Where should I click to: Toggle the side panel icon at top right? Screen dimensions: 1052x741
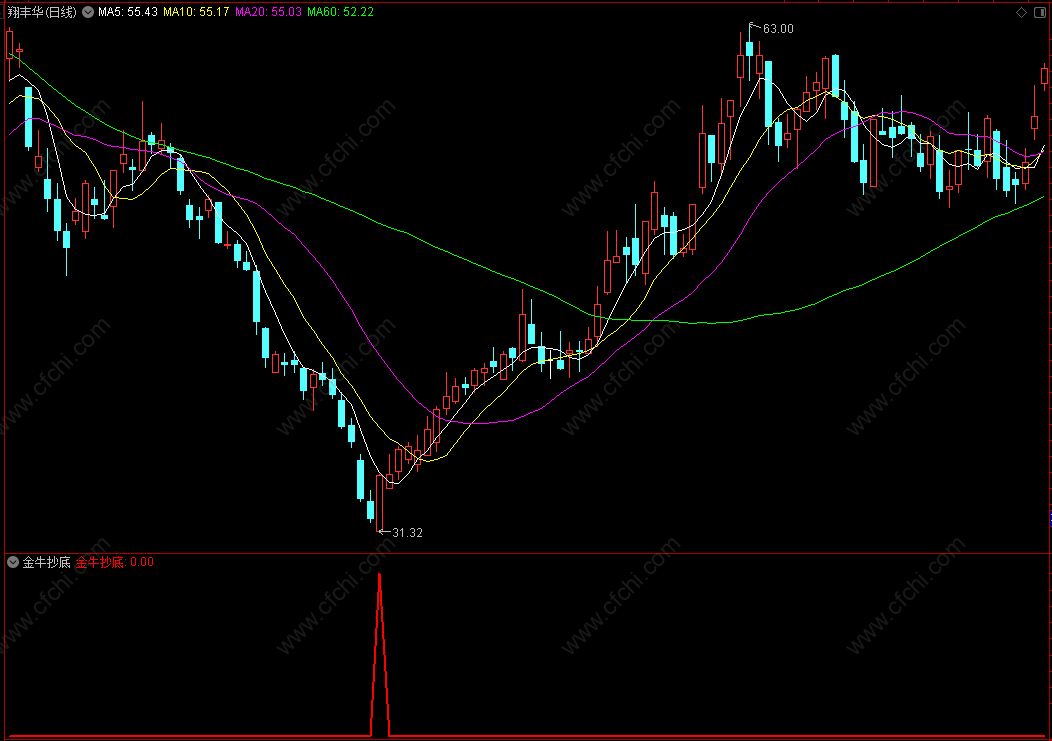(1039, 12)
